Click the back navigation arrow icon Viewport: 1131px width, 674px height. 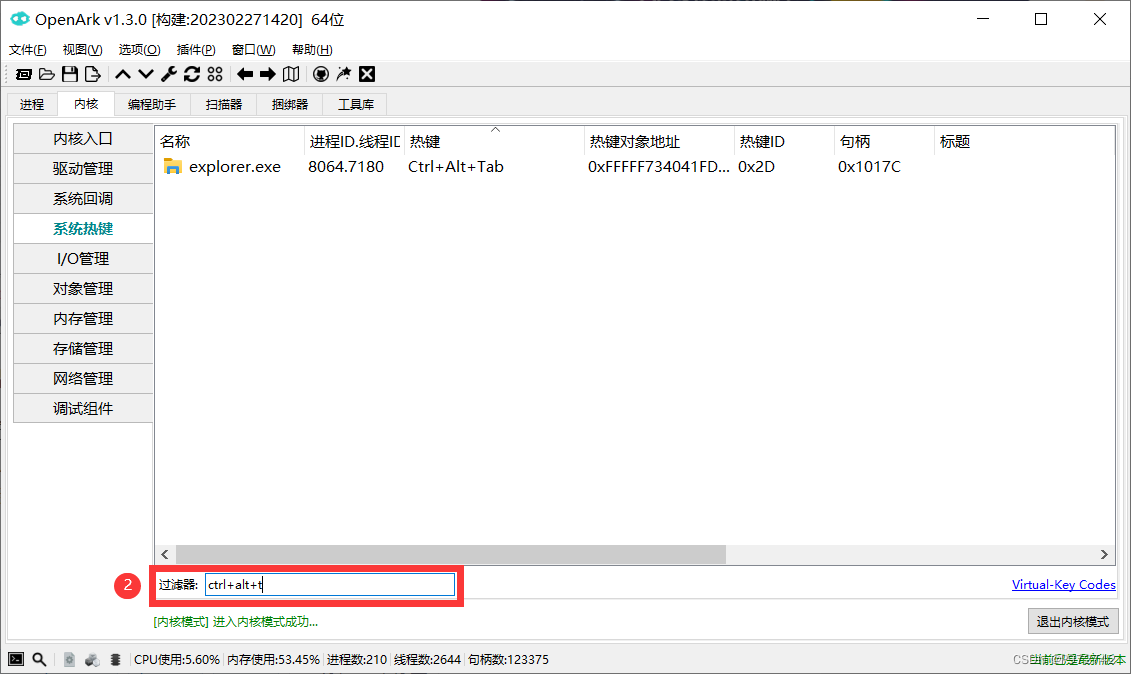(243, 73)
